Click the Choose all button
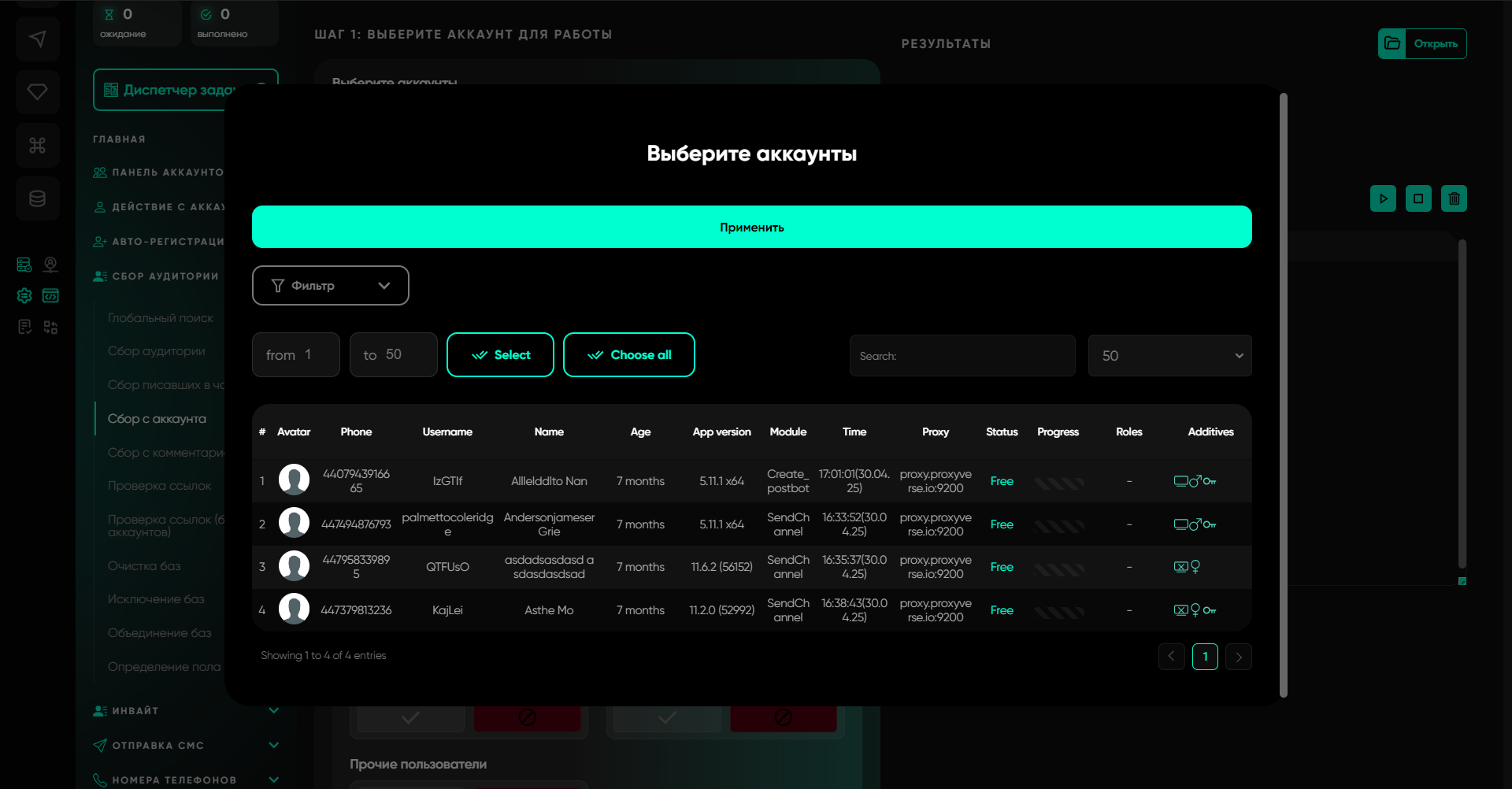1512x789 pixels. [x=628, y=355]
